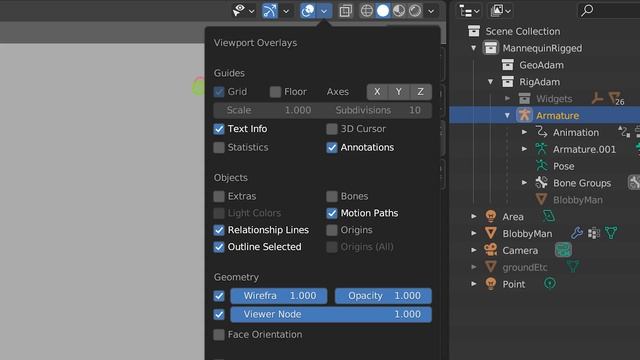Click the outliner search magnifier icon
The height and width of the screenshot is (360, 640).
pyautogui.click(x=587, y=10)
